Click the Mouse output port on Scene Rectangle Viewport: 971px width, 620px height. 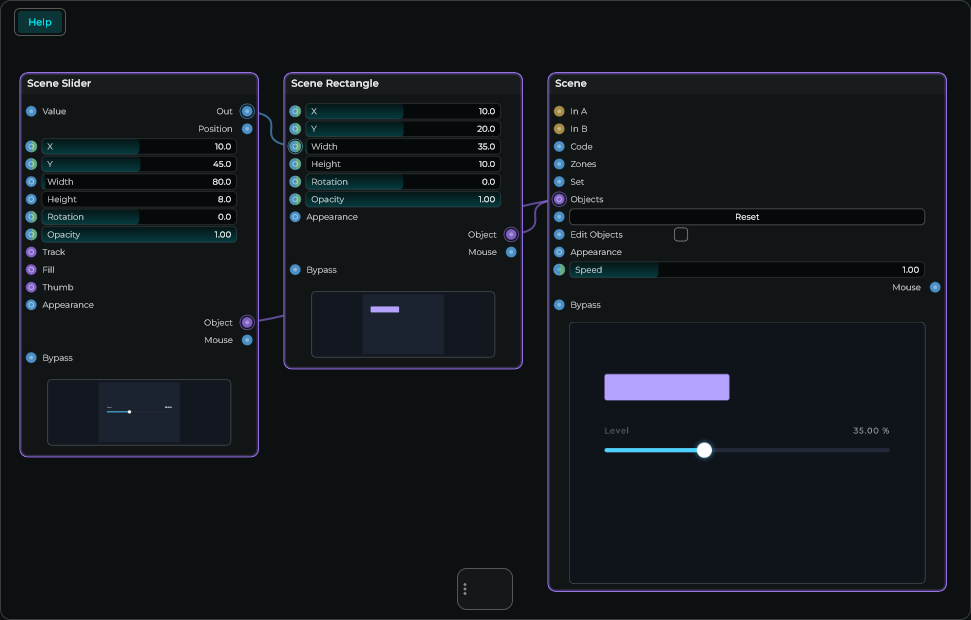511,252
